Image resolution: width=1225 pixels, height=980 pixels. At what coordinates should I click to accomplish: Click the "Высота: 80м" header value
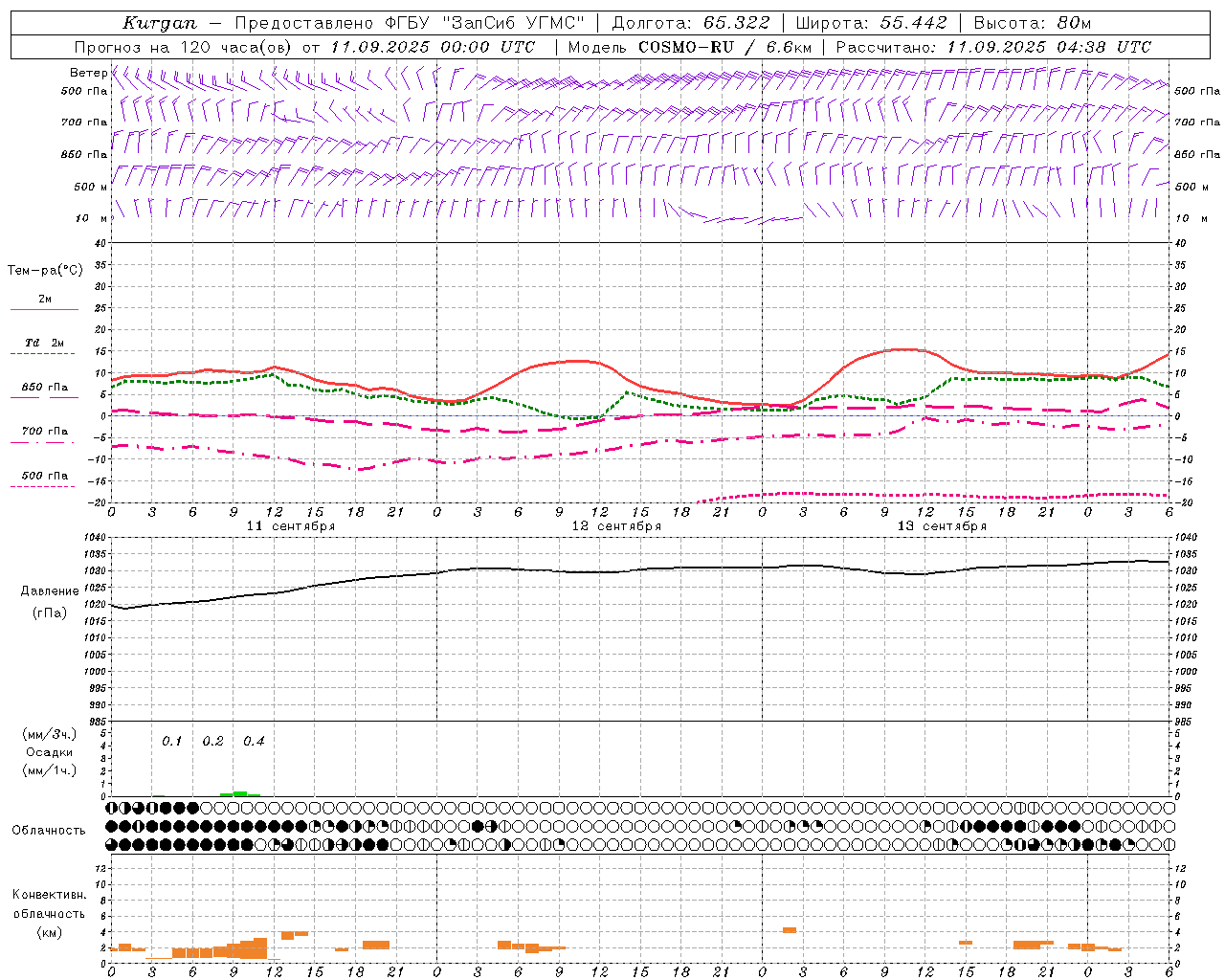pyautogui.click(x=1033, y=23)
